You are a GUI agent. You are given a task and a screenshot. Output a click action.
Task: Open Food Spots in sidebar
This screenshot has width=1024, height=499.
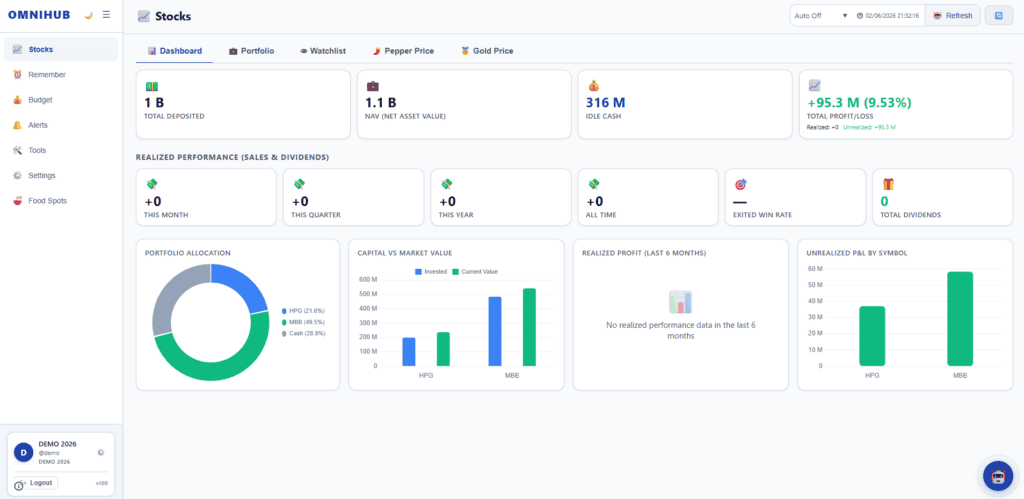[x=61, y=201]
